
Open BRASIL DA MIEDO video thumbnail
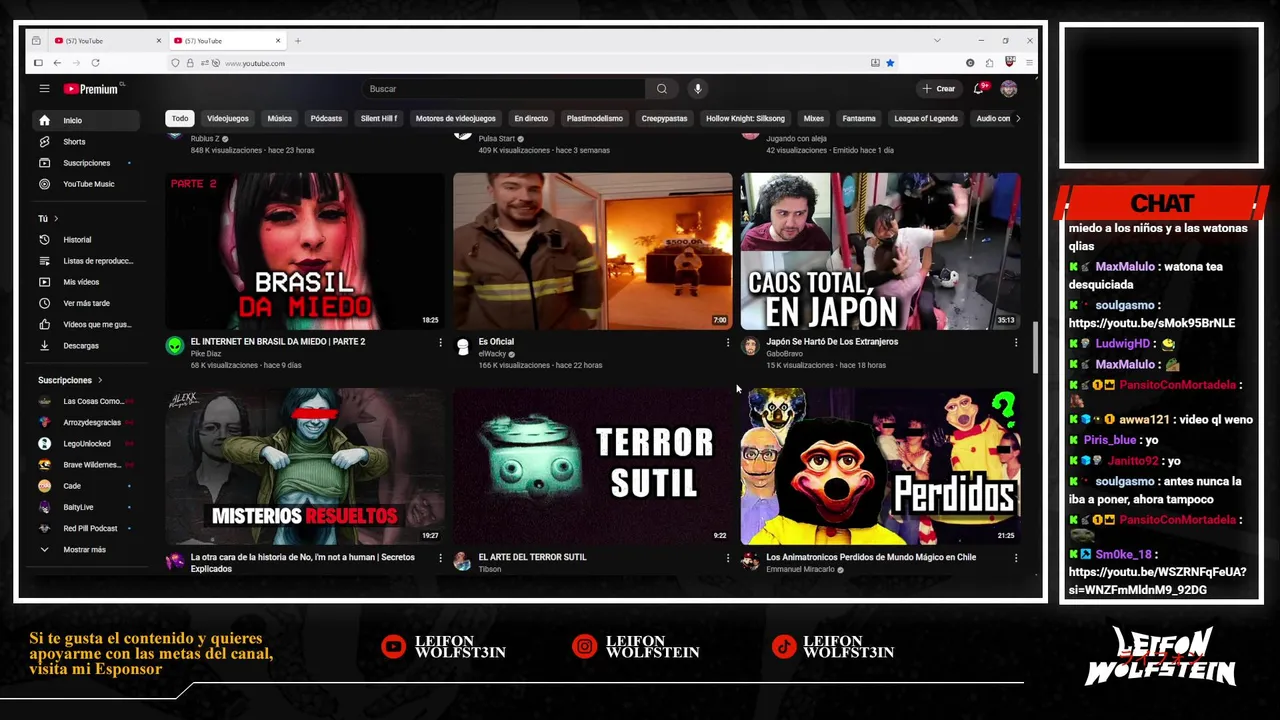(x=305, y=251)
